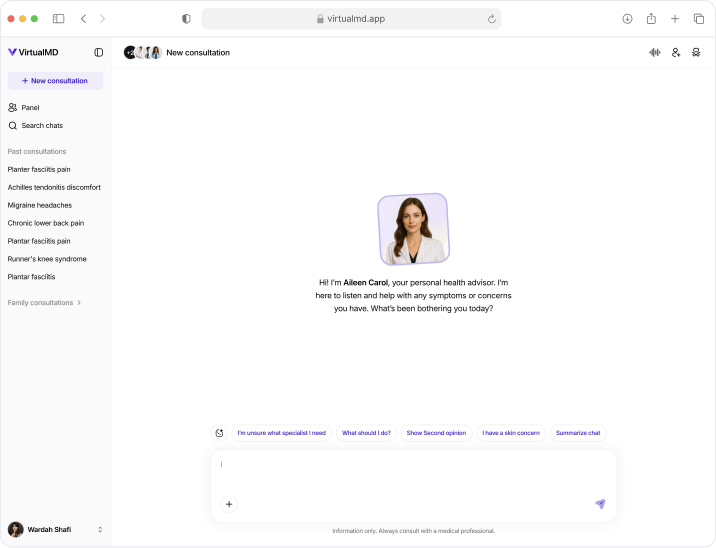716x548 pixels.
Task: Reload the page
Action: 491,19
